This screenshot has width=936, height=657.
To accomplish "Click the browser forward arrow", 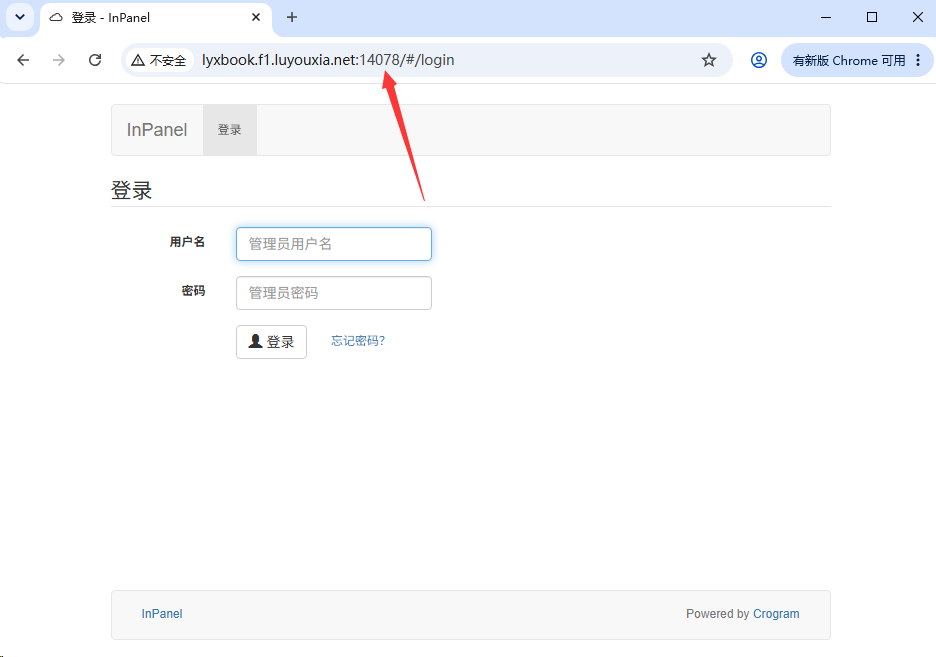I will (58, 60).
